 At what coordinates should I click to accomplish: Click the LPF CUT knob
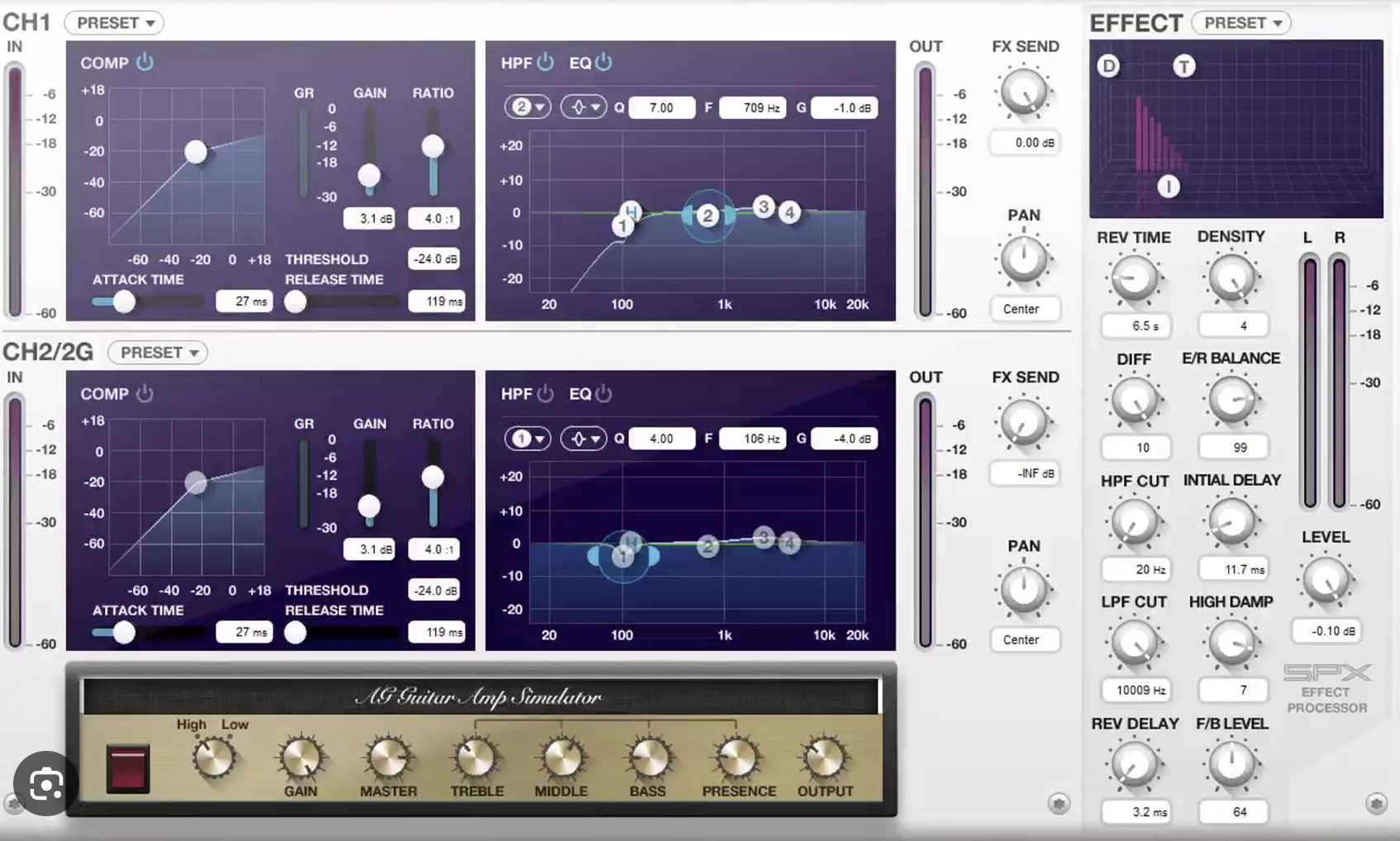coord(1134,644)
